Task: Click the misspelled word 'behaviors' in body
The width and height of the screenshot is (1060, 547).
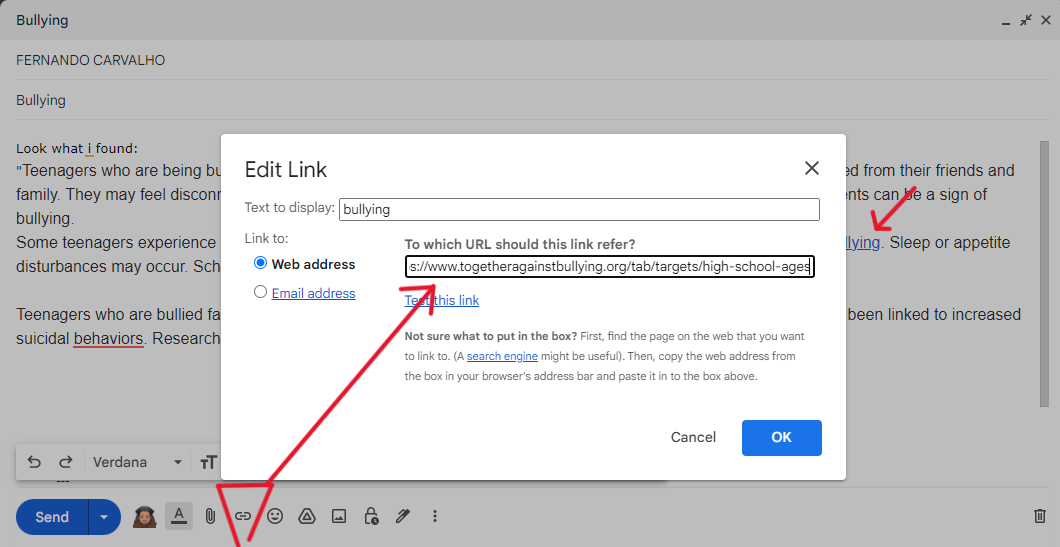Action: [x=108, y=338]
